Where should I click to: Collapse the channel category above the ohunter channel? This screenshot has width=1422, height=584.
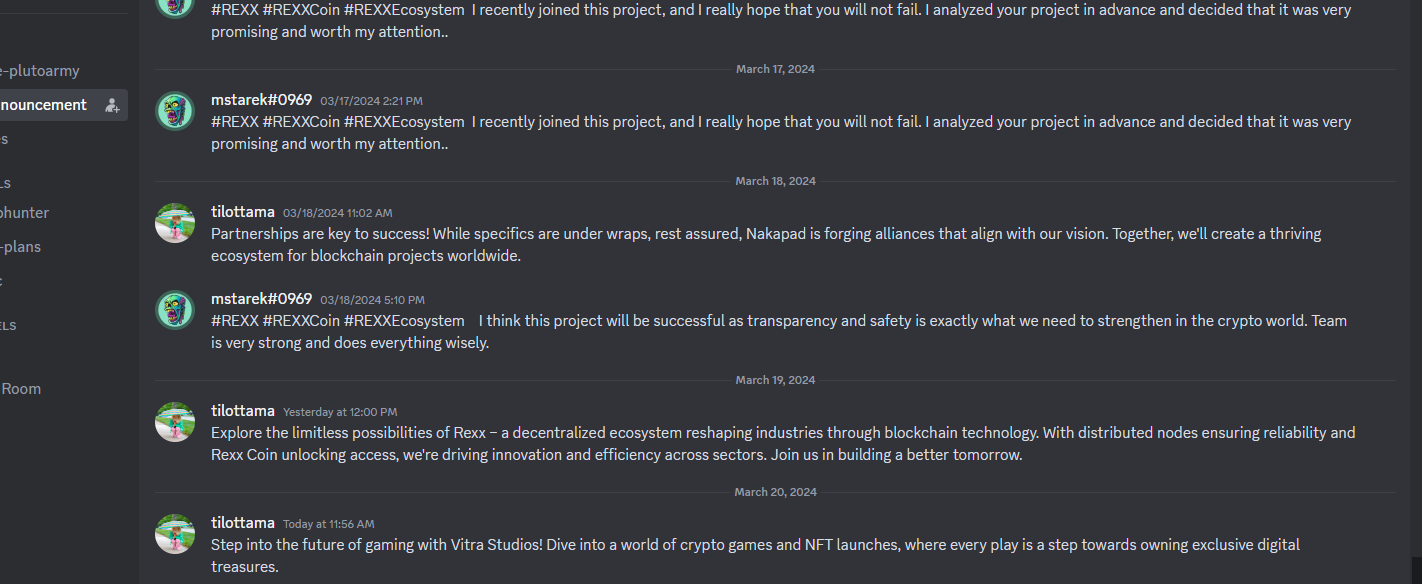6,183
